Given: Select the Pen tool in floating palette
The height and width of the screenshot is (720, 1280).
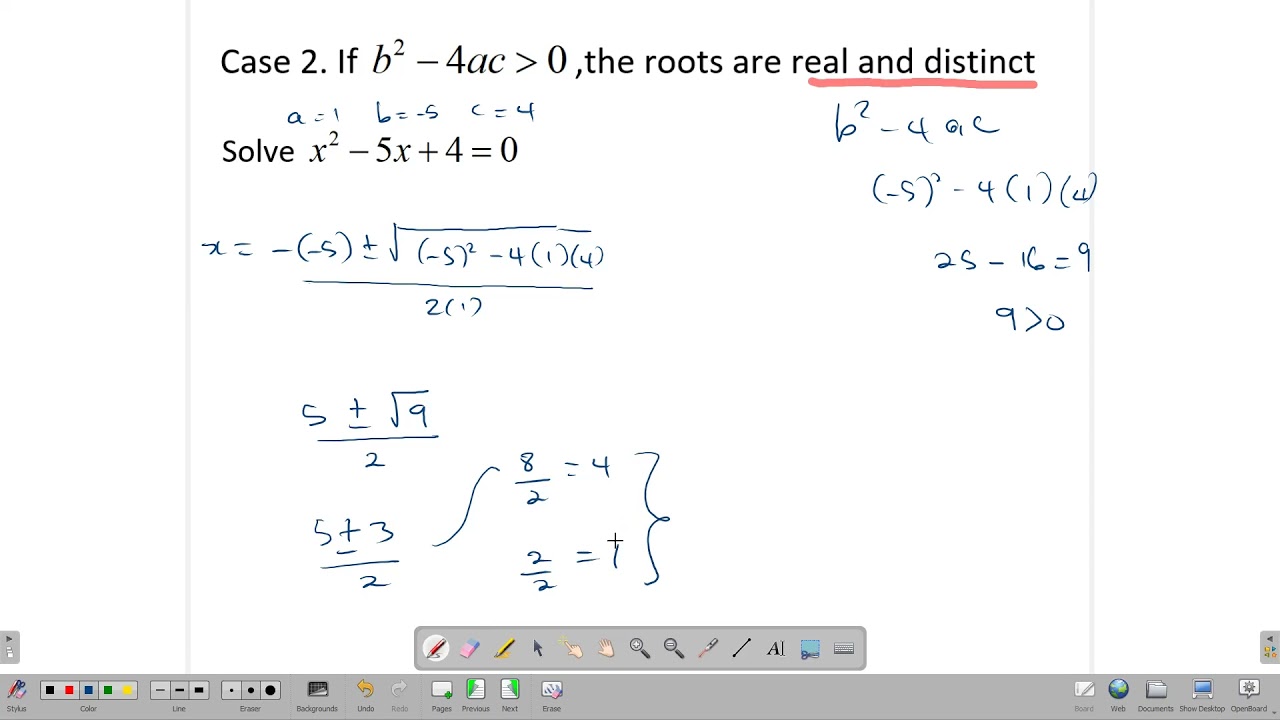Looking at the screenshot, I should click(436, 648).
